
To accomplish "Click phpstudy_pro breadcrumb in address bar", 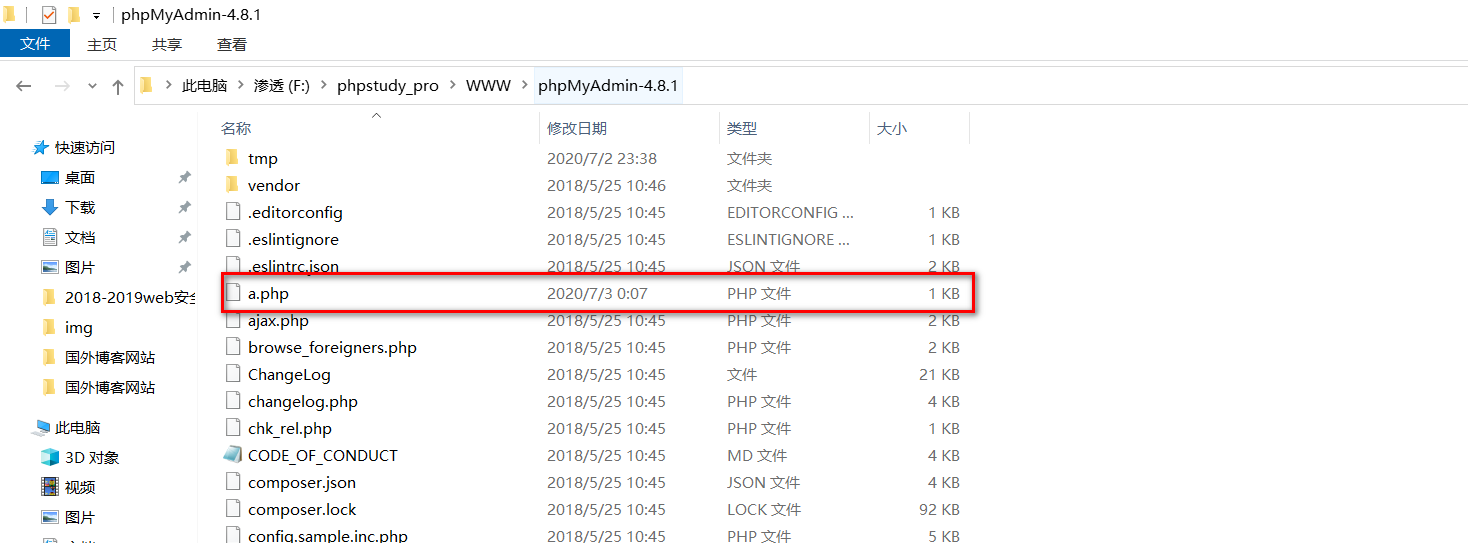I will coord(388,86).
